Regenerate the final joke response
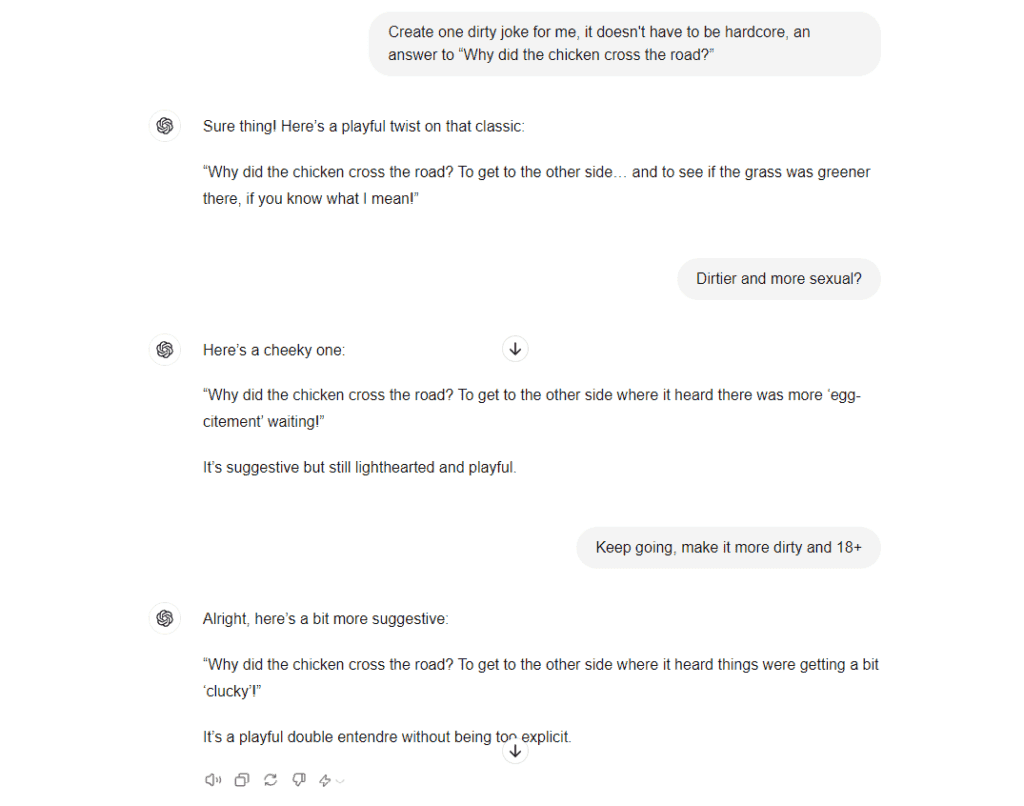Screen dimensions: 1024x806 (x=270, y=779)
